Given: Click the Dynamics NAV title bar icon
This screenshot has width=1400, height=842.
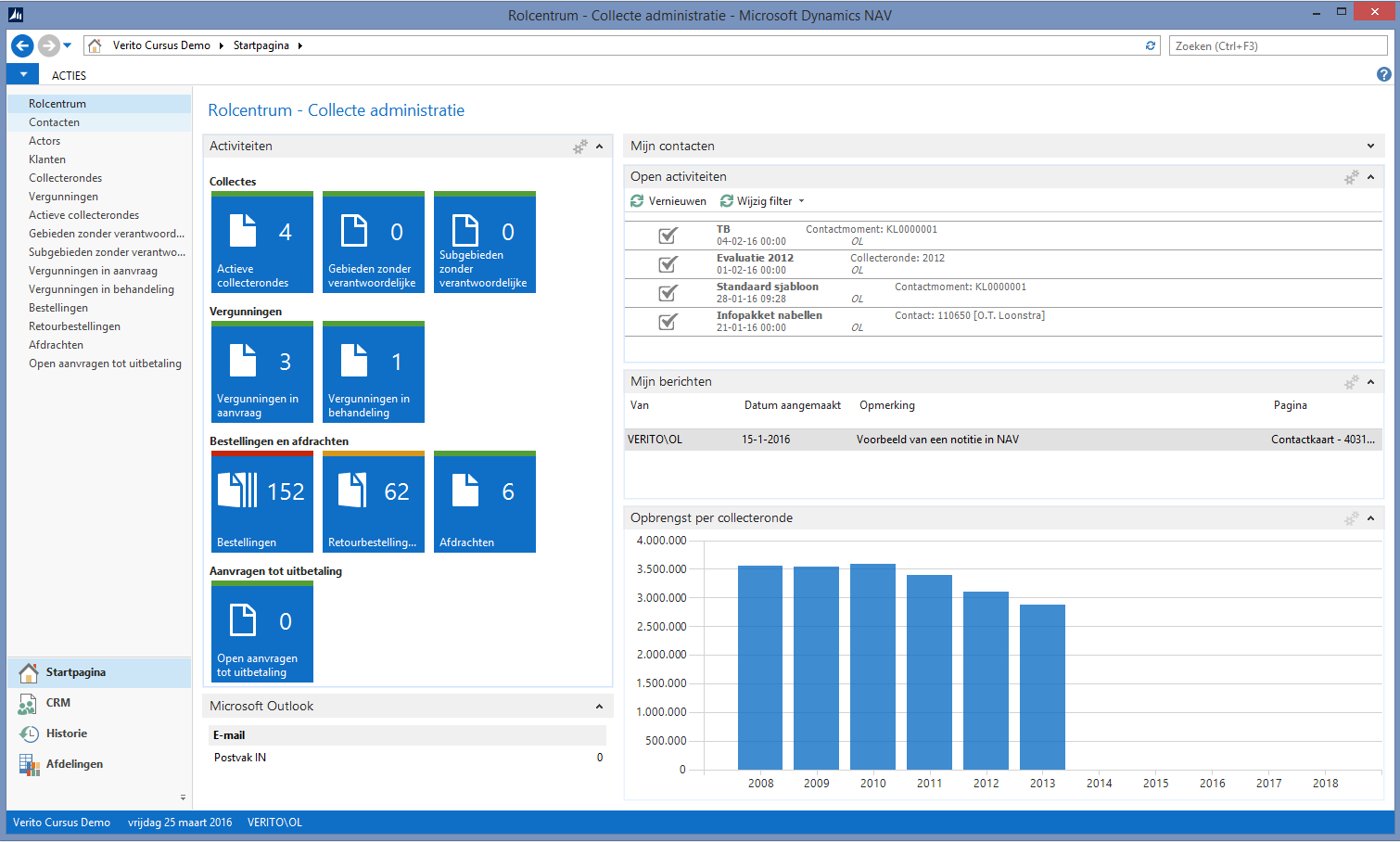Looking at the screenshot, I should pyautogui.click(x=16, y=14).
